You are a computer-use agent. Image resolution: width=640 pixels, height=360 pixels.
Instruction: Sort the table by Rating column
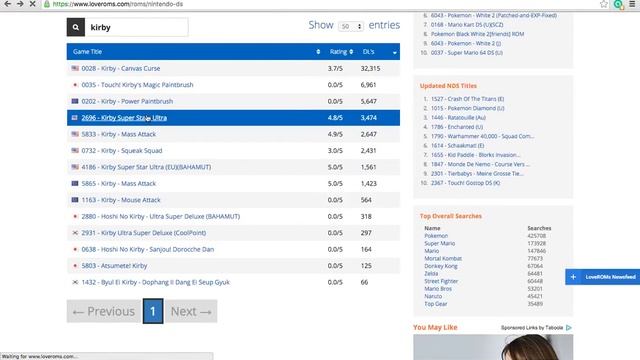point(341,52)
